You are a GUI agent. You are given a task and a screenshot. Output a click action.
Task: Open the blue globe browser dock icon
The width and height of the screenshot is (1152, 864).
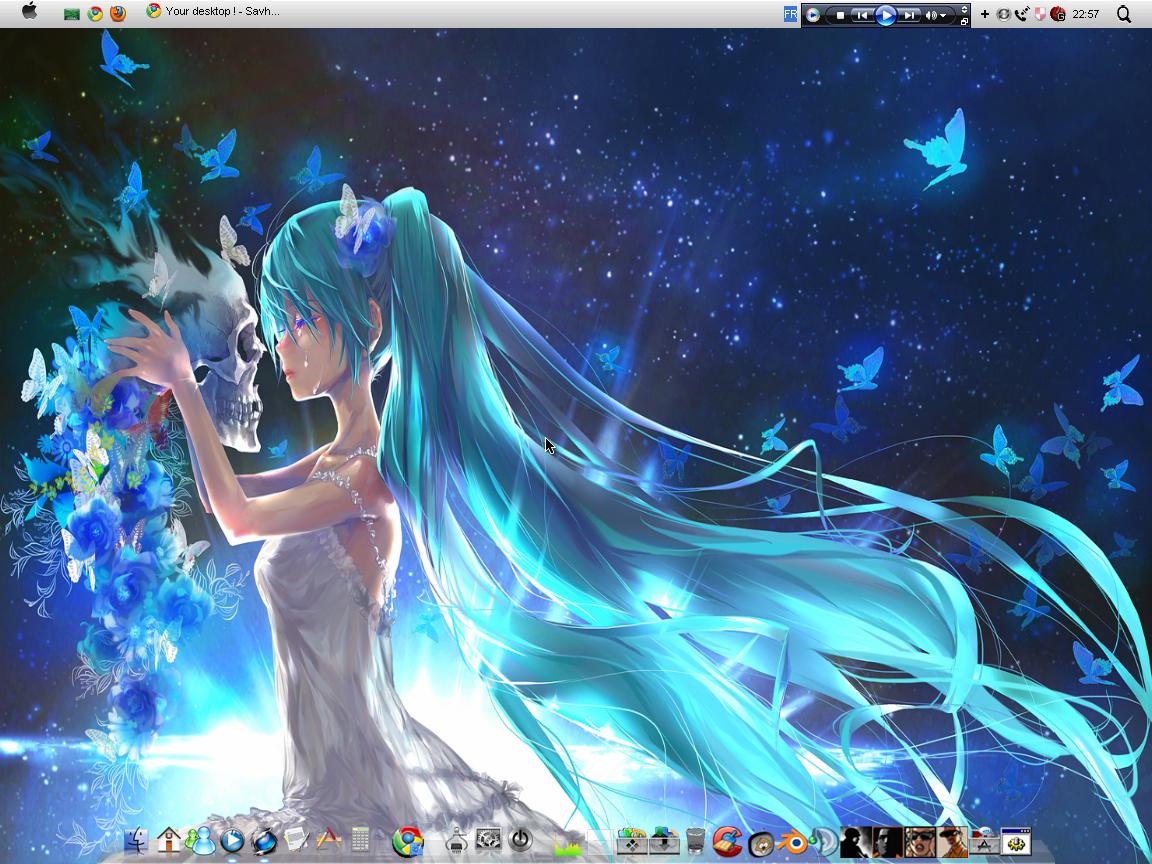click(264, 840)
